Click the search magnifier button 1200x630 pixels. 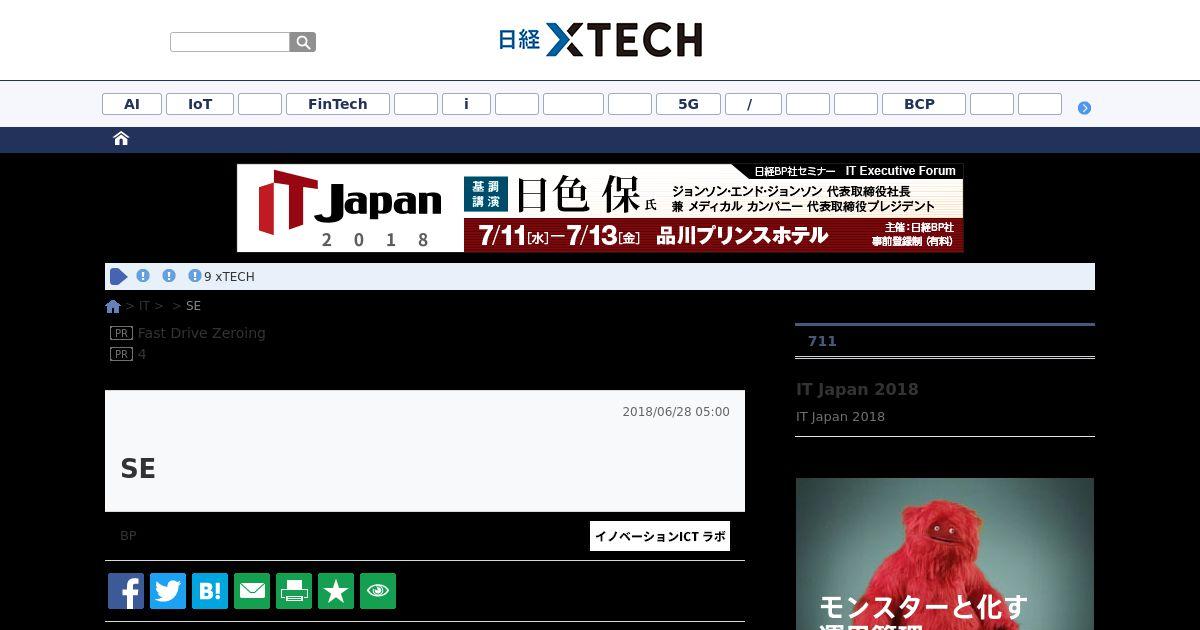click(303, 42)
